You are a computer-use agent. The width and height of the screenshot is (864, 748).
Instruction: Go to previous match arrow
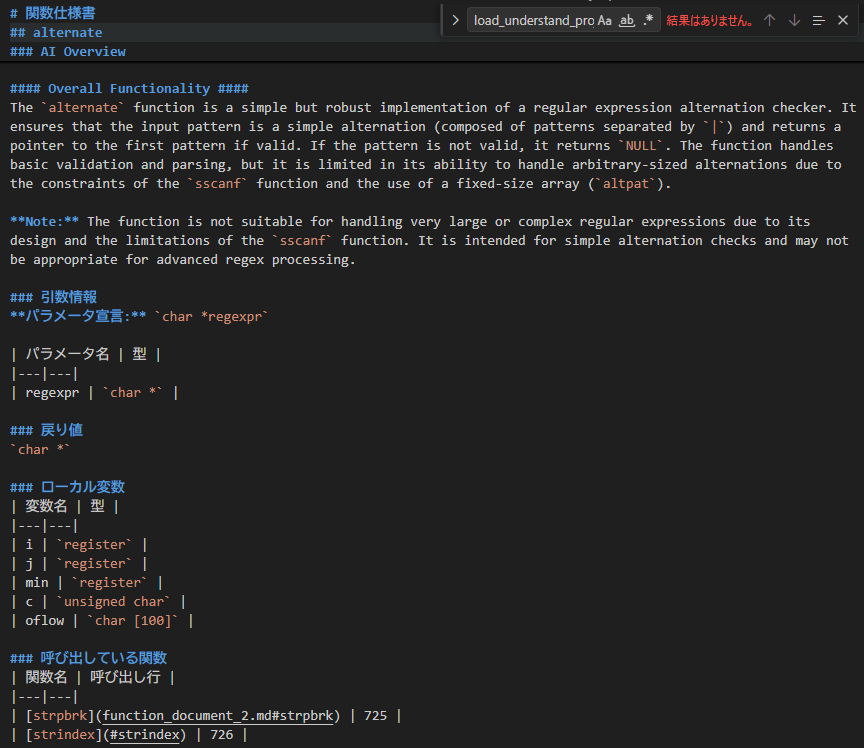coord(769,21)
